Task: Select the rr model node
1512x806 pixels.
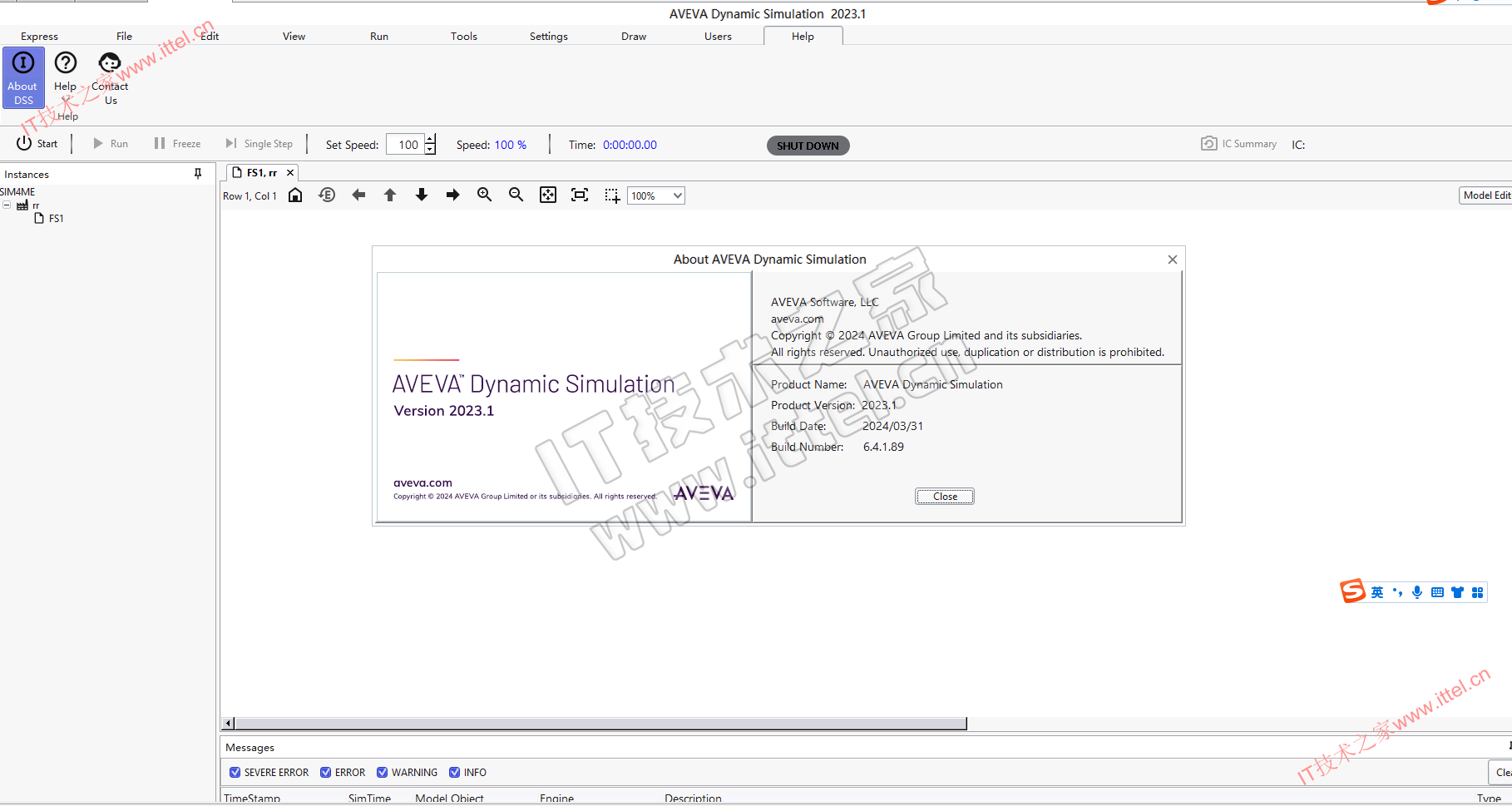Action: (36, 205)
